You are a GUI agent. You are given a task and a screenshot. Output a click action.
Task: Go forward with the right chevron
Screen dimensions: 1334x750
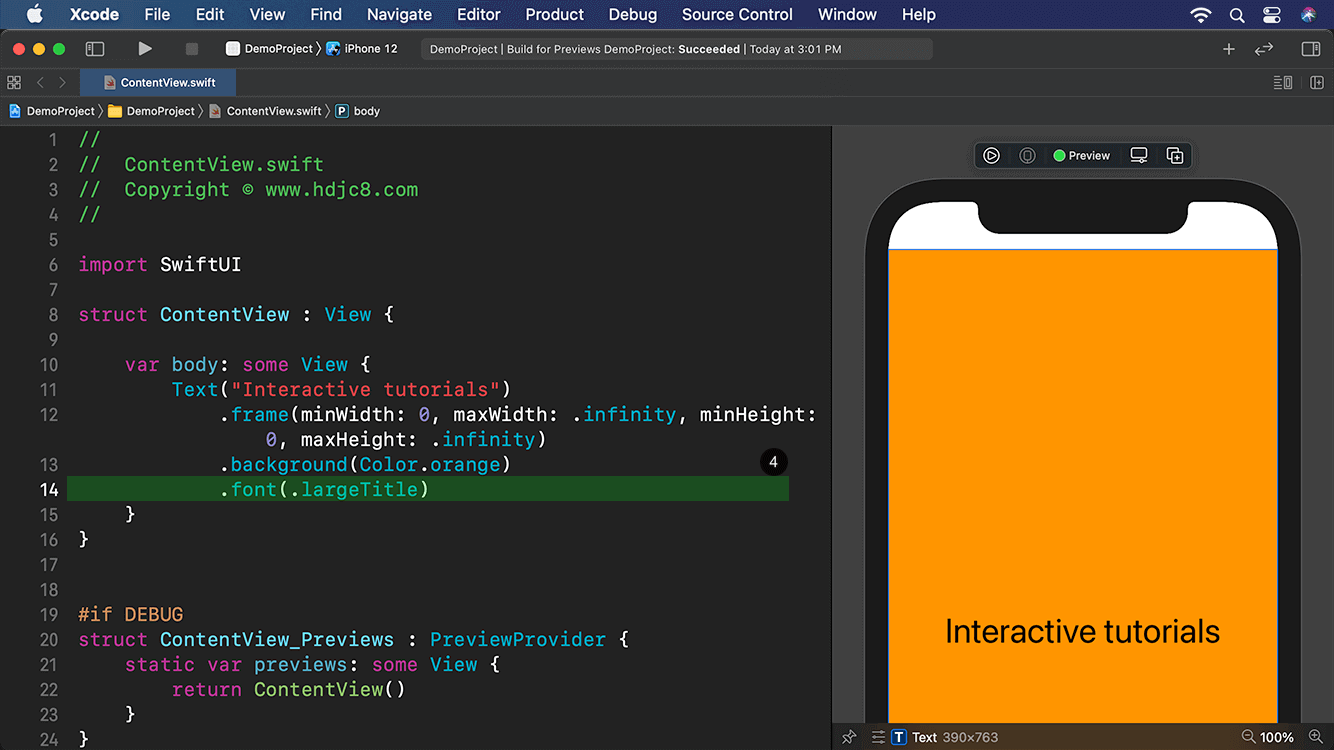tap(62, 83)
